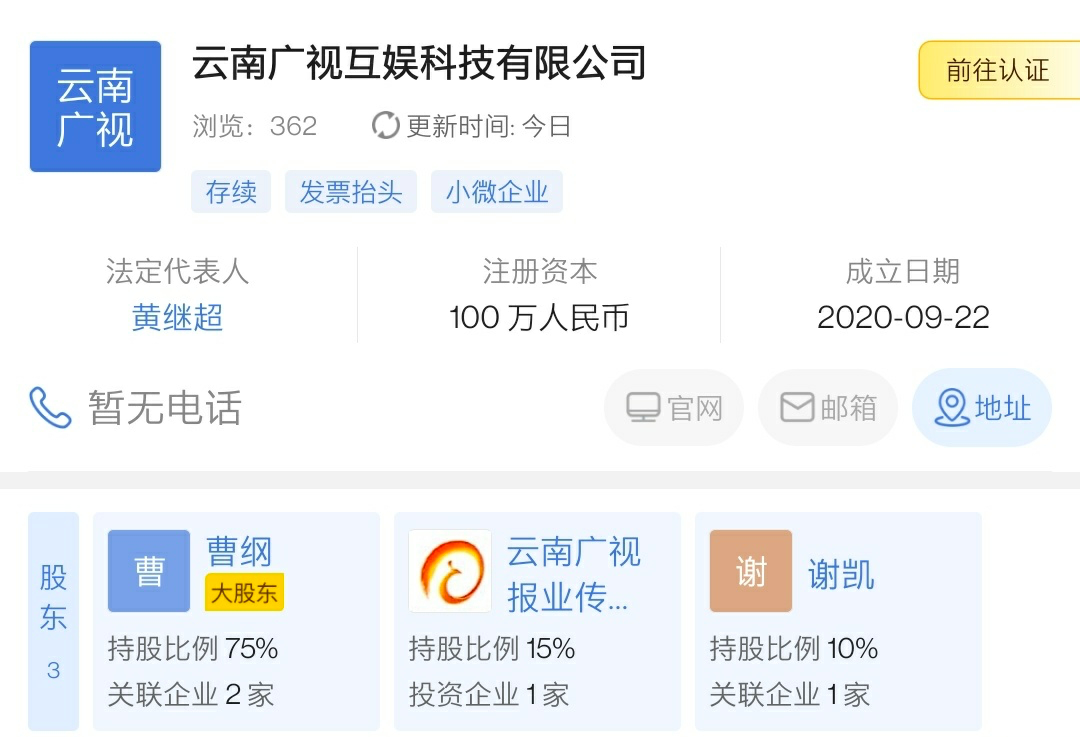The height and width of the screenshot is (737, 1080).
Task: Open the 官网 website button
Action: click(x=674, y=407)
